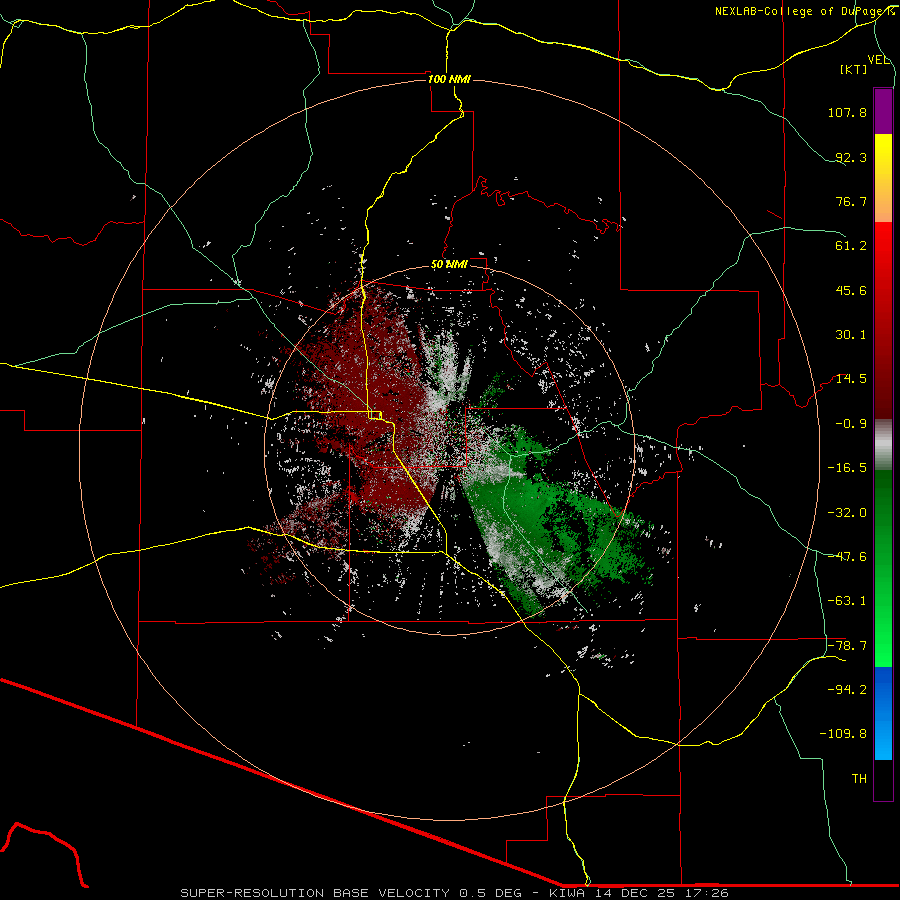
Task: Click the -94.2 legend value
Action: coord(847,690)
